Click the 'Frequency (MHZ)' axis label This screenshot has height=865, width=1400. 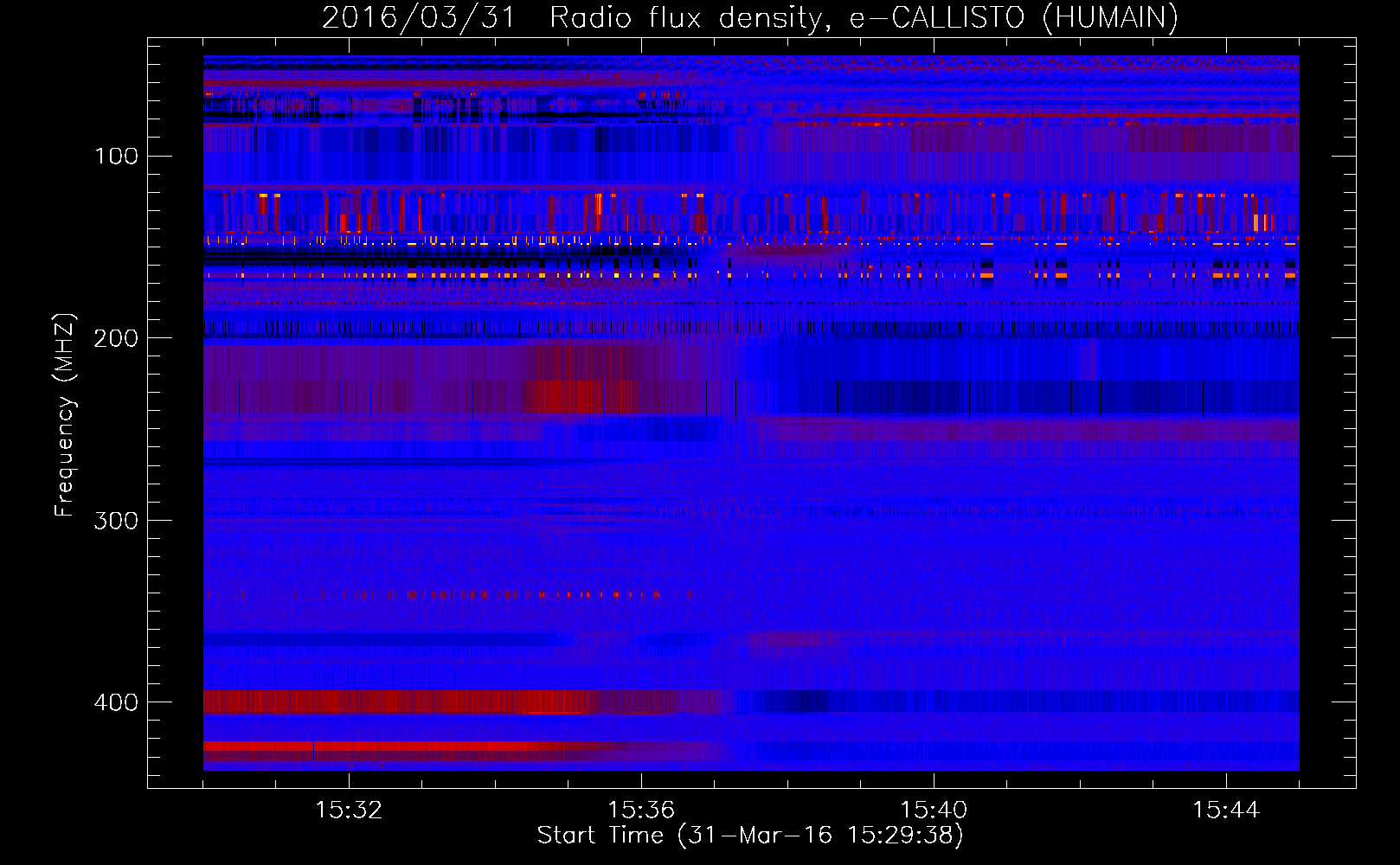(x=65, y=415)
